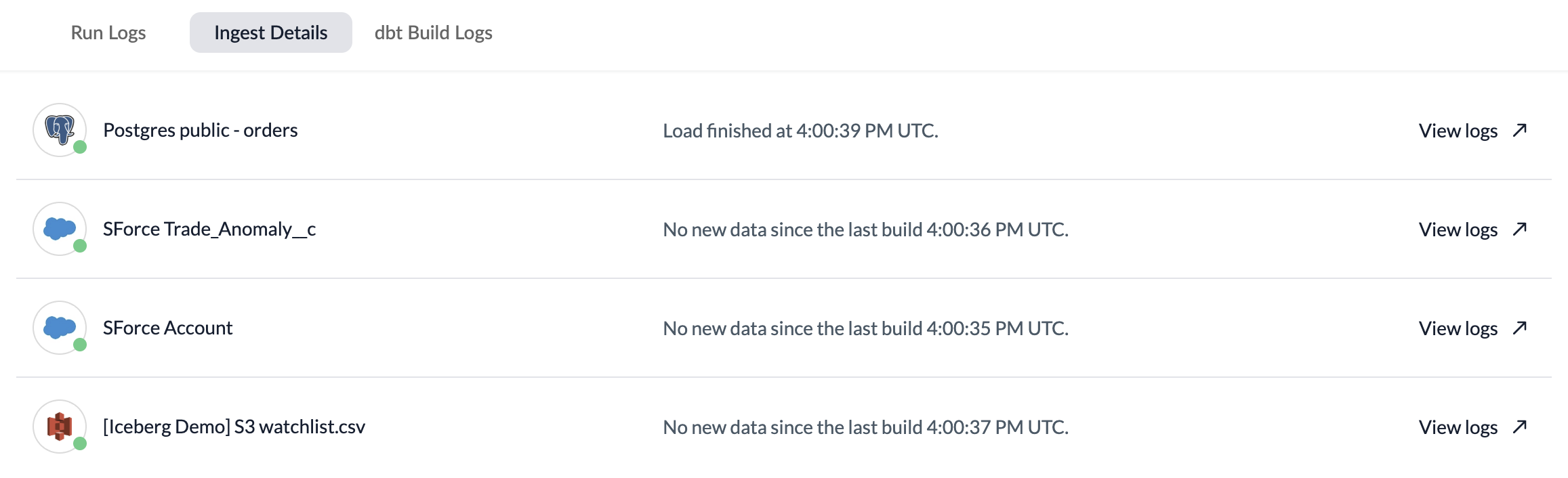This screenshot has width=1568, height=478.
Task: Click the Postgres connector icon
Action: point(60,129)
